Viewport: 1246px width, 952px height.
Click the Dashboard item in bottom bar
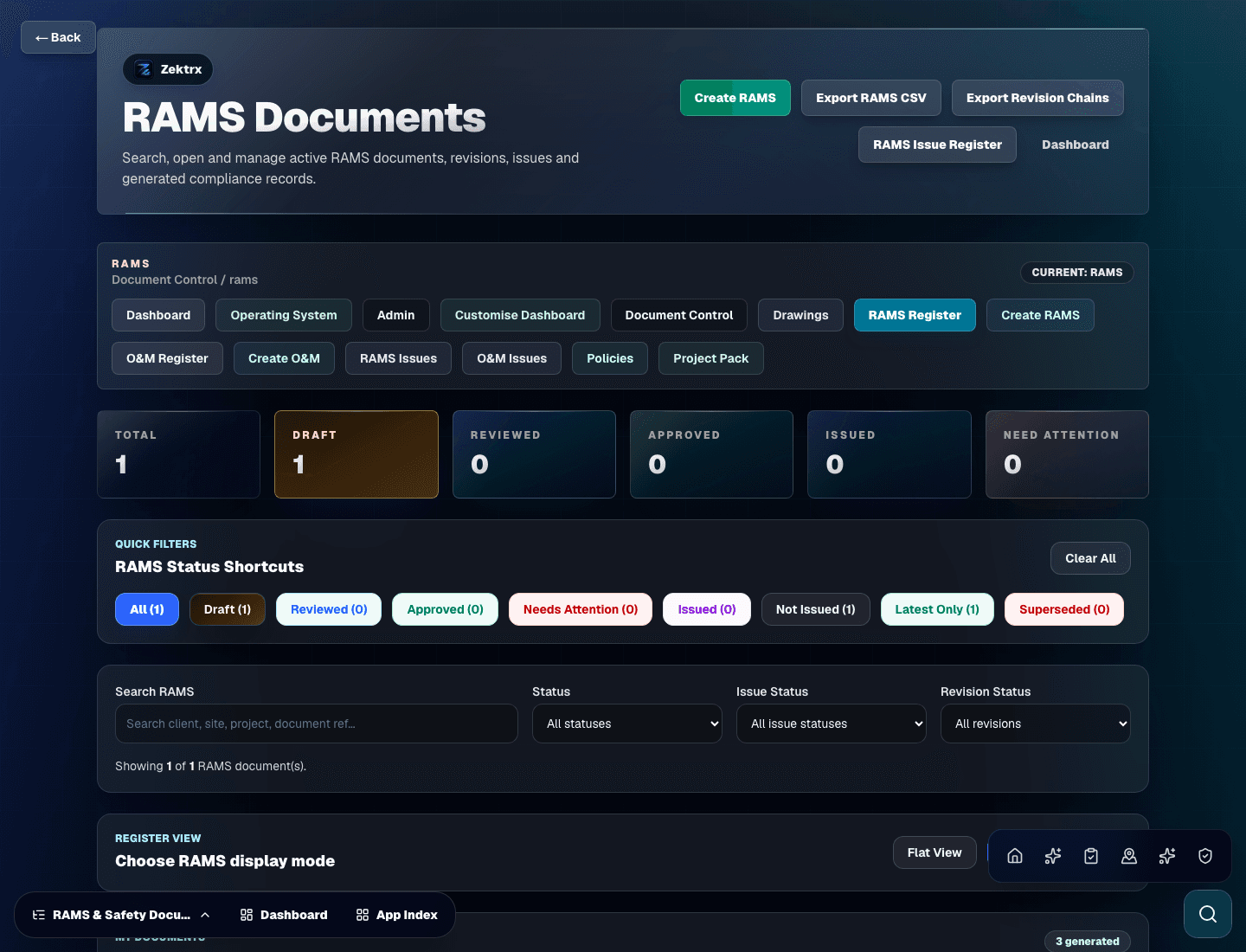point(284,915)
